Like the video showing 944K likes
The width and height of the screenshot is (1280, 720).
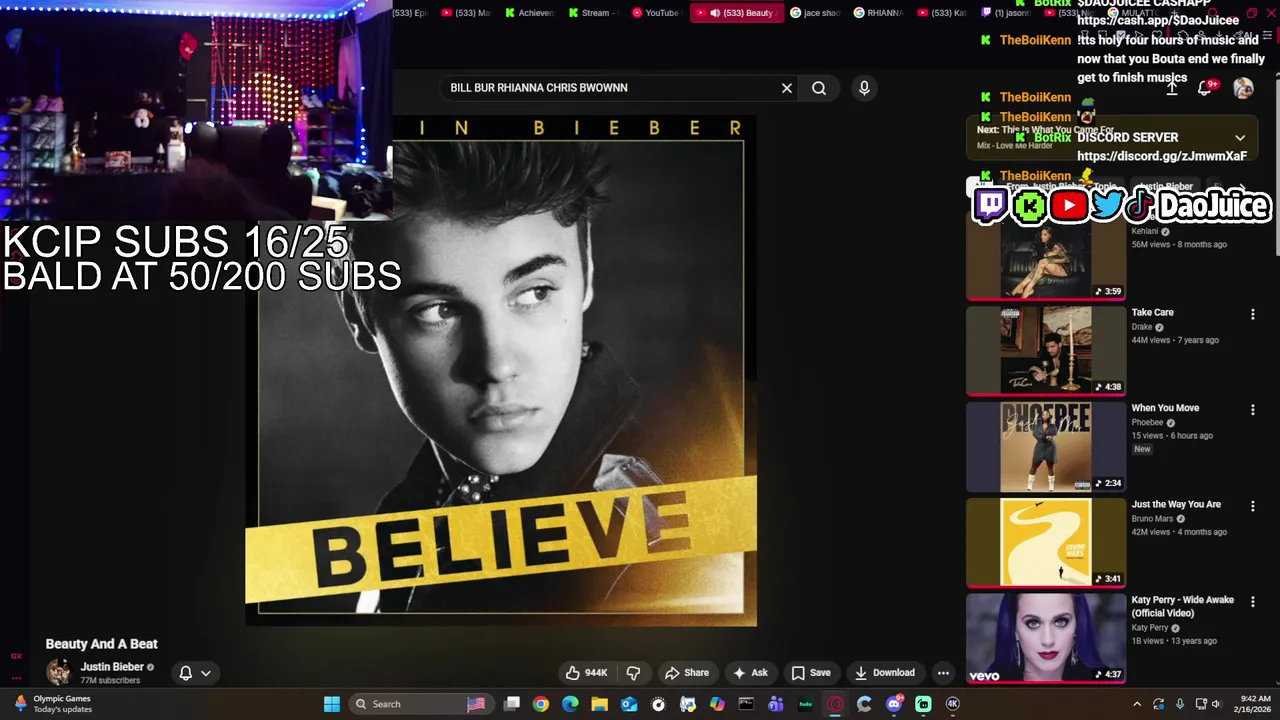(x=586, y=673)
